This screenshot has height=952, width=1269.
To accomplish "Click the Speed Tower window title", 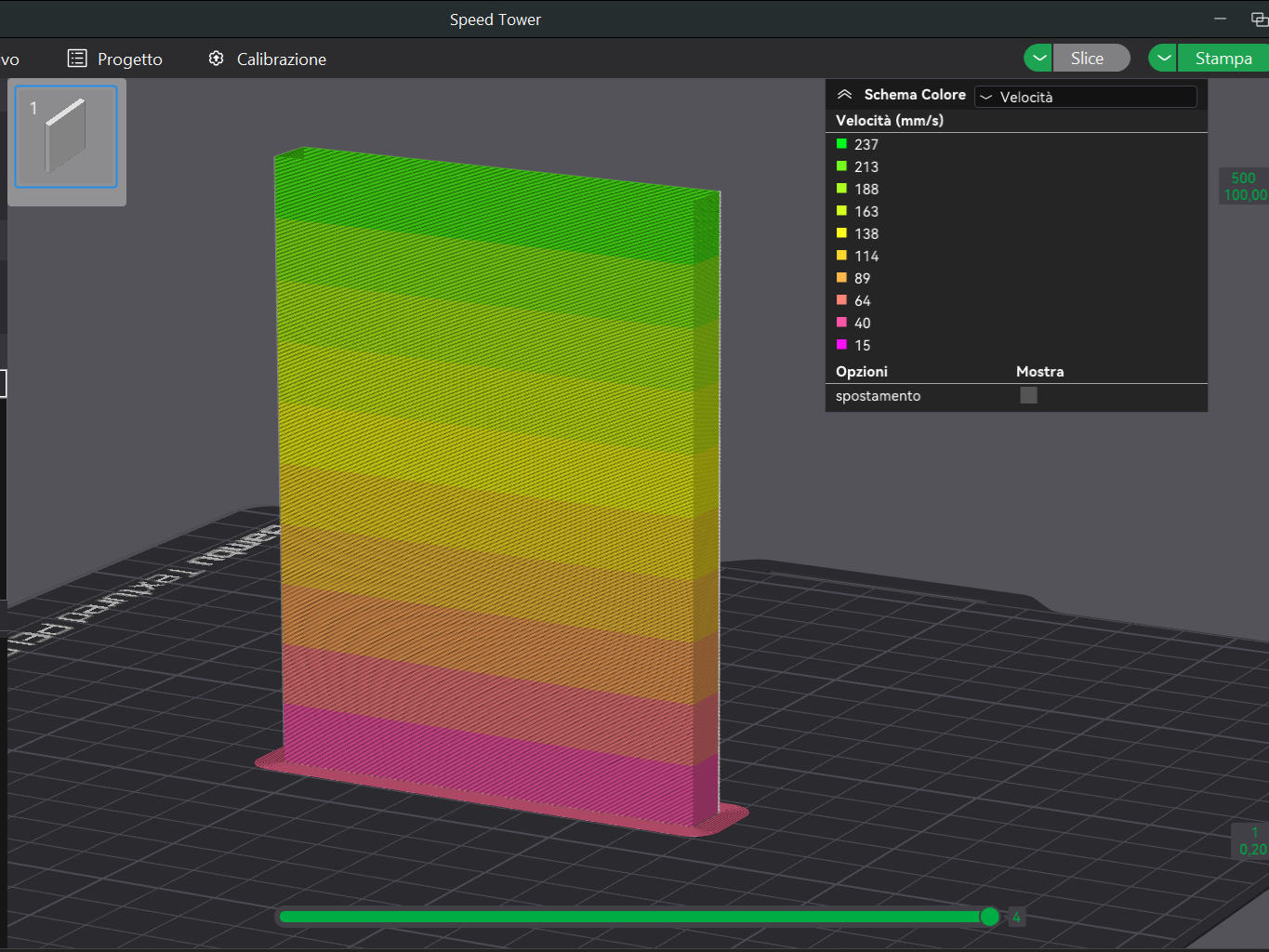I will pos(496,20).
